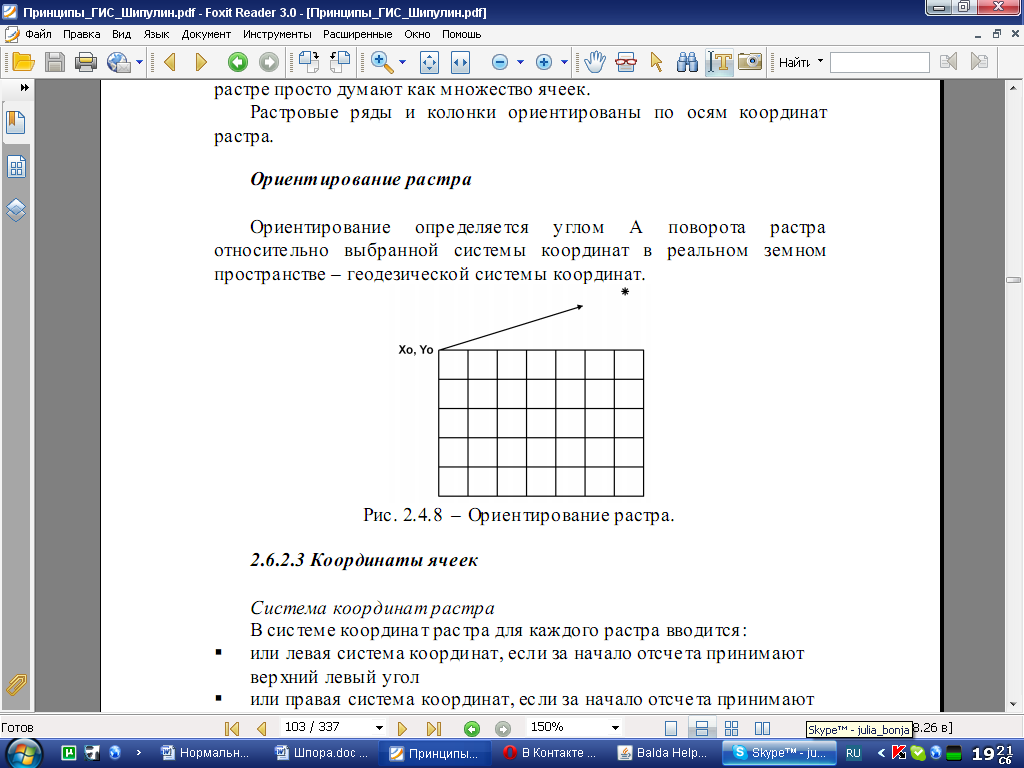
Task: Select the red glasses toolbar tool
Action: click(626, 62)
